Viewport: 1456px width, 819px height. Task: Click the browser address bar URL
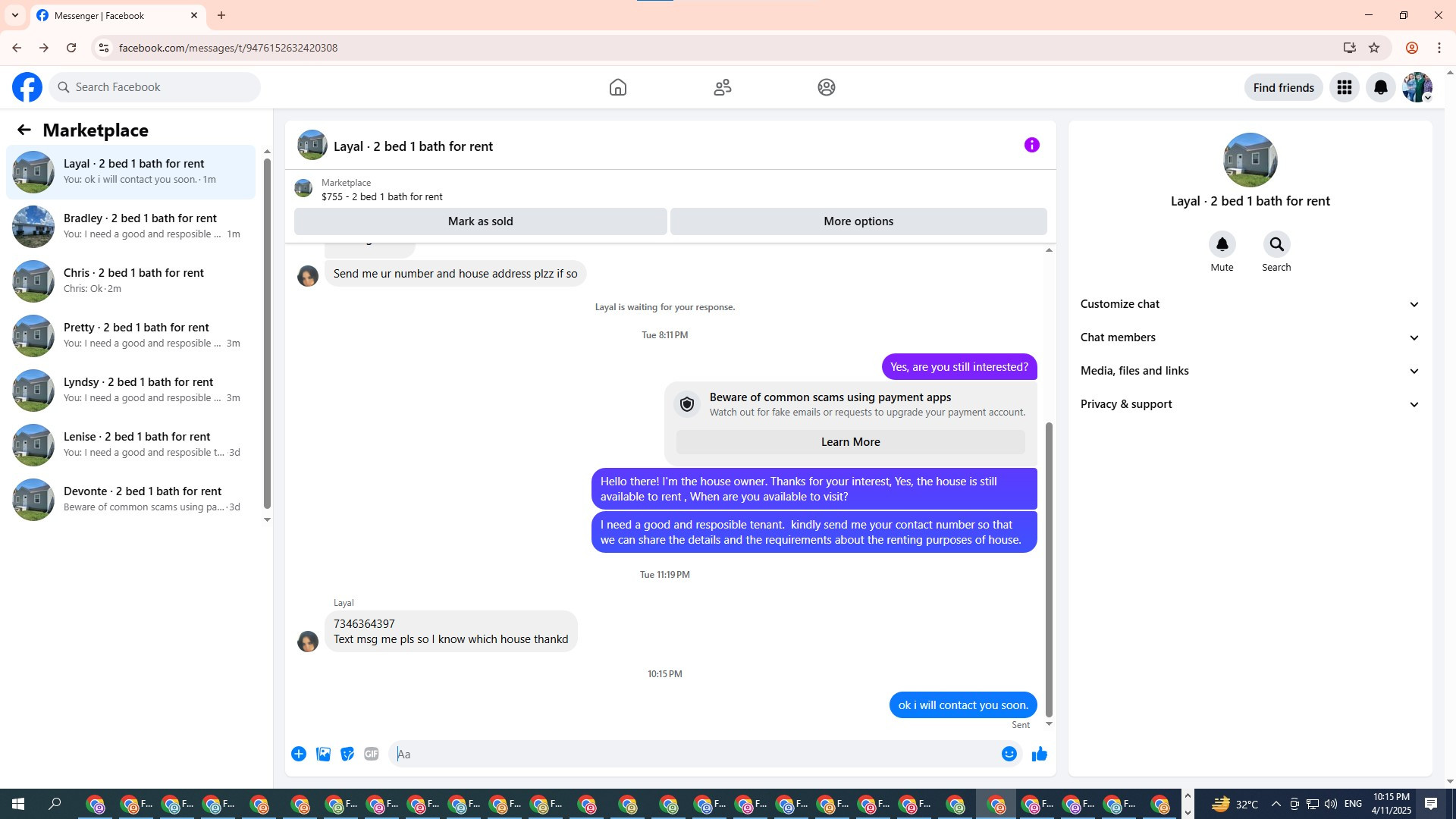[228, 48]
